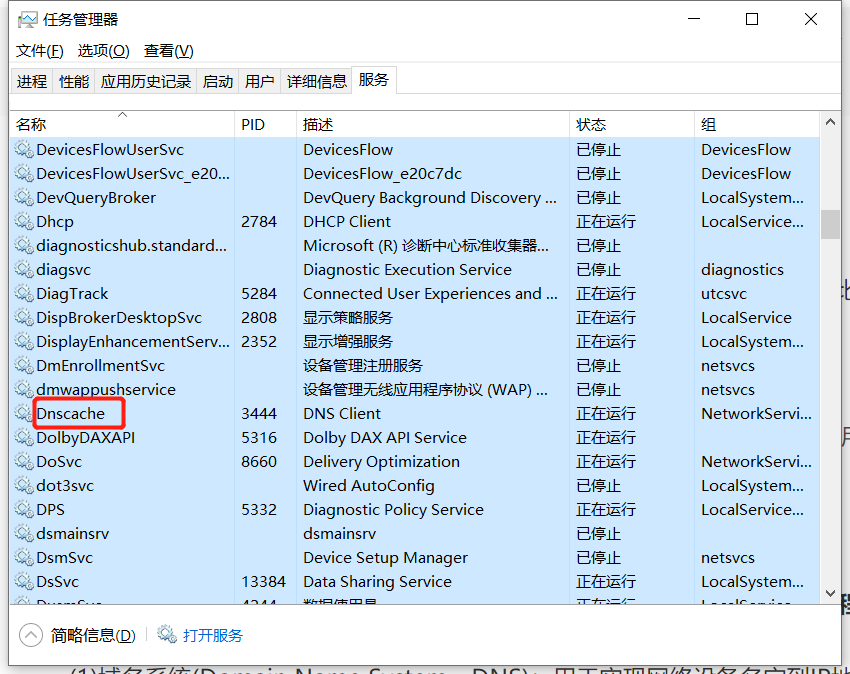The image size is (850, 674).
Task: Switch to the 进程 tab
Action: coord(32,79)
